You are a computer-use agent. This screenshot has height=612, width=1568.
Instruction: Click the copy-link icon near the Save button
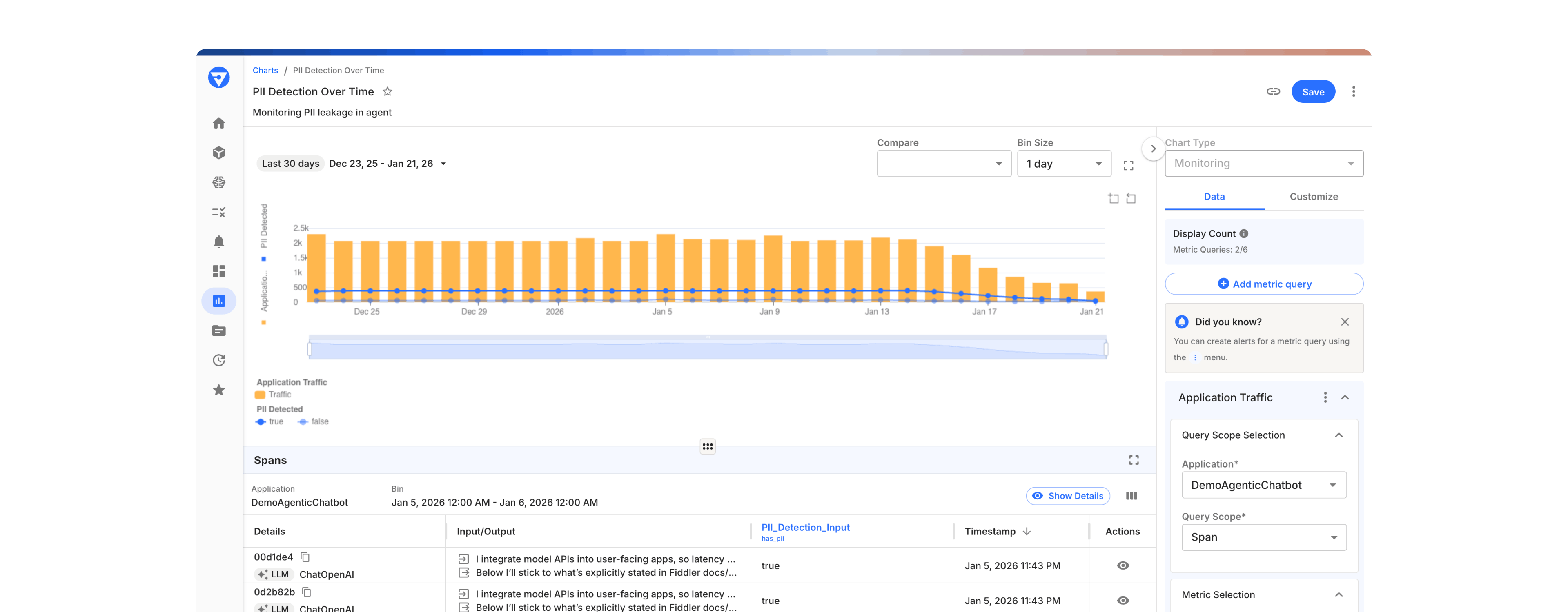[1274, 91]
